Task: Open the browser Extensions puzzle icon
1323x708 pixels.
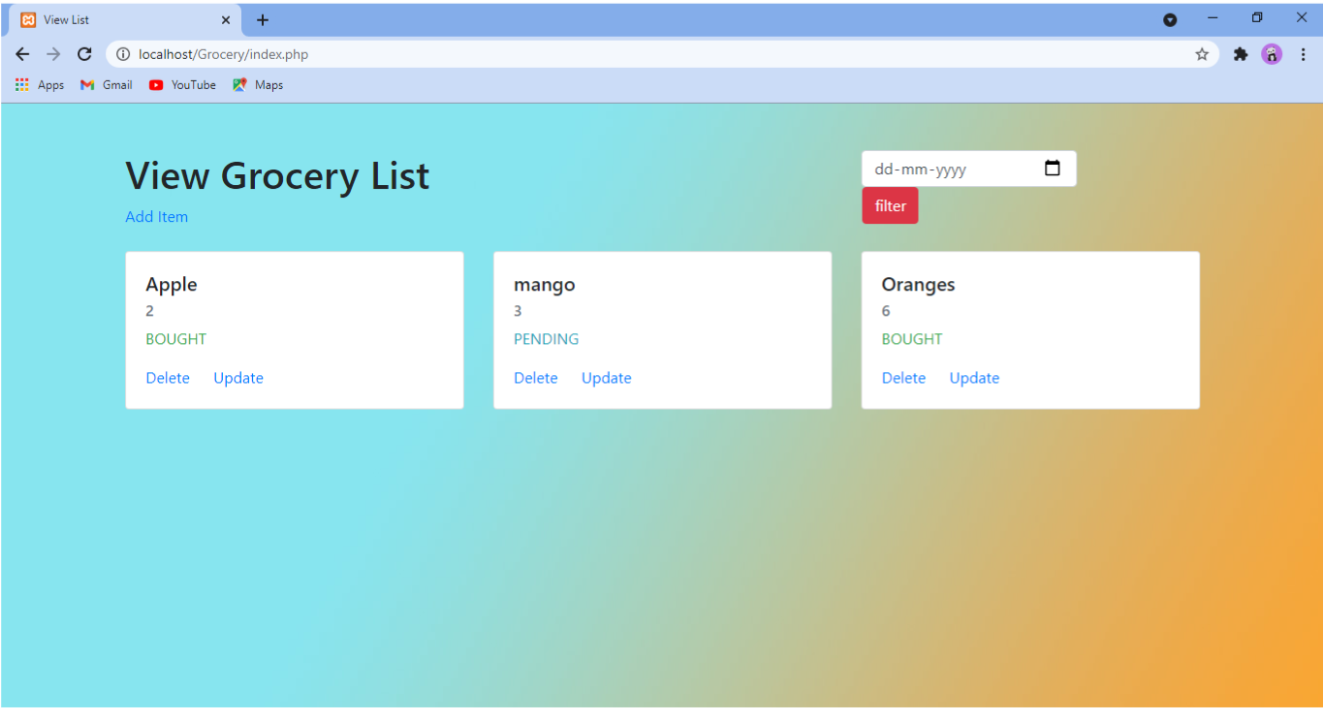Action: click(x=1240, y=54)
